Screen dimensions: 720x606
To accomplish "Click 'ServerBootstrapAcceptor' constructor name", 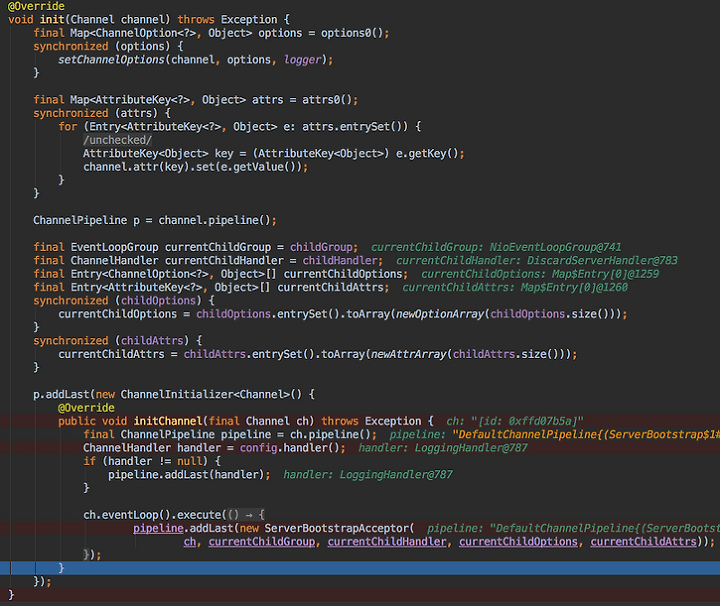I will (x=336, y=528).
